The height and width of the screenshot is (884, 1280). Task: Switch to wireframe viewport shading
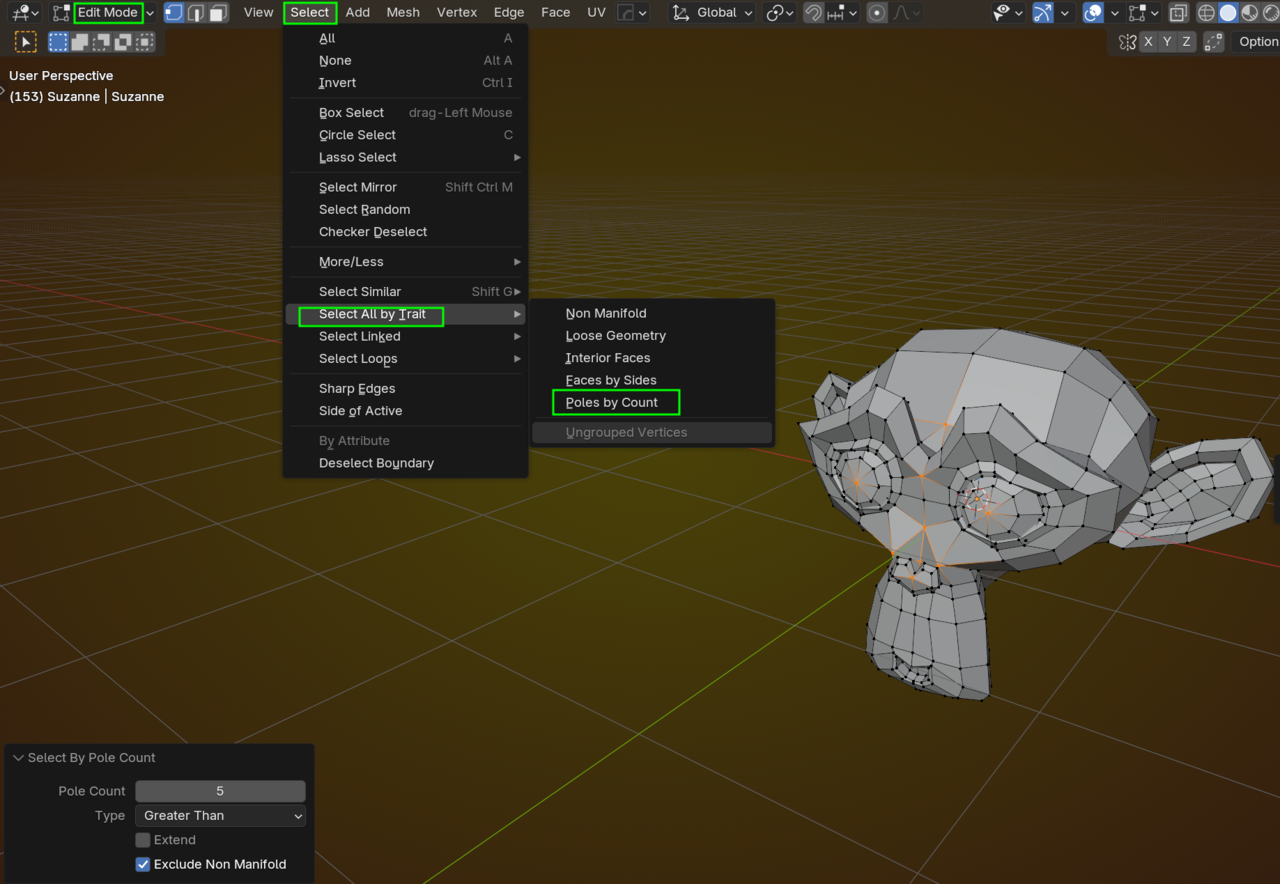click(x=1207, y=13)
